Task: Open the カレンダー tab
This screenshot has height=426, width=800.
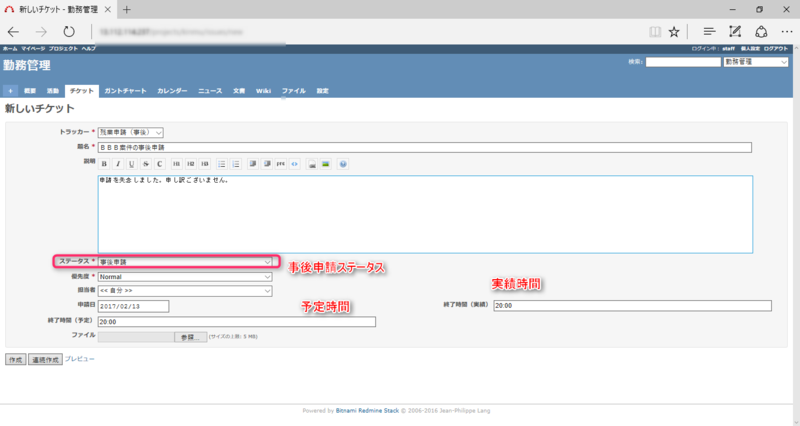Action: pyautogui.click(x=172, y=91)
